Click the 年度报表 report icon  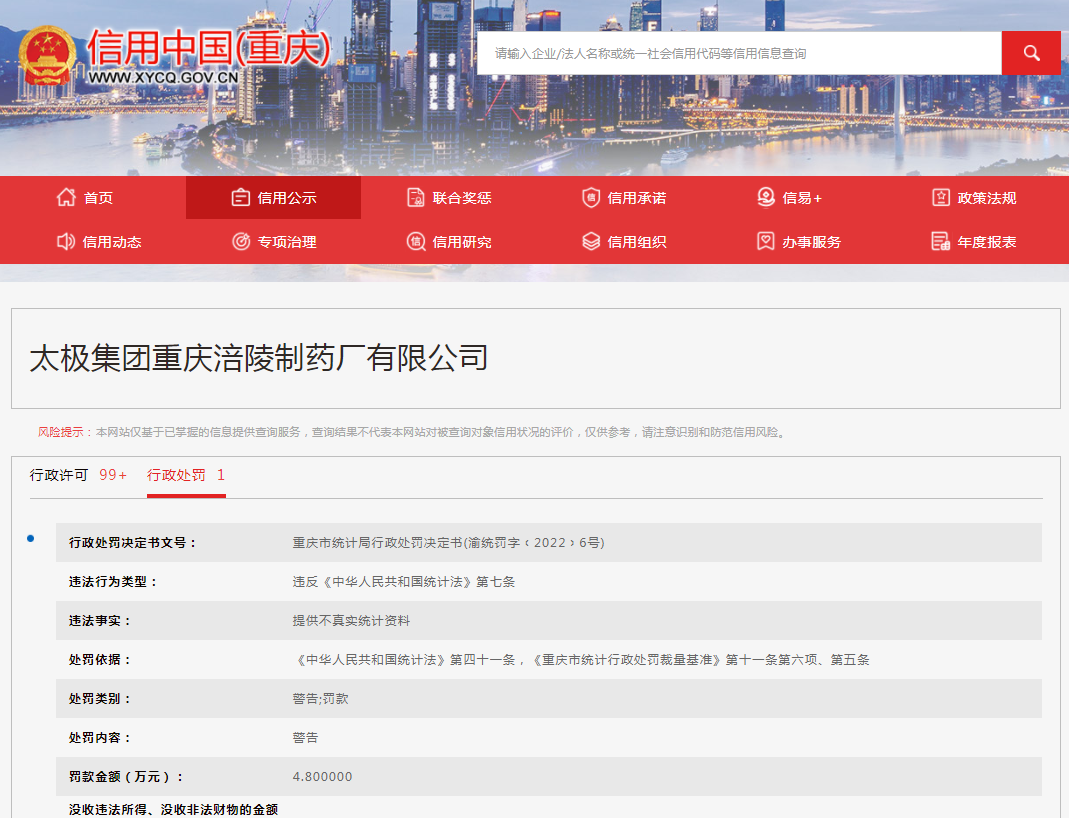(941, 241)
